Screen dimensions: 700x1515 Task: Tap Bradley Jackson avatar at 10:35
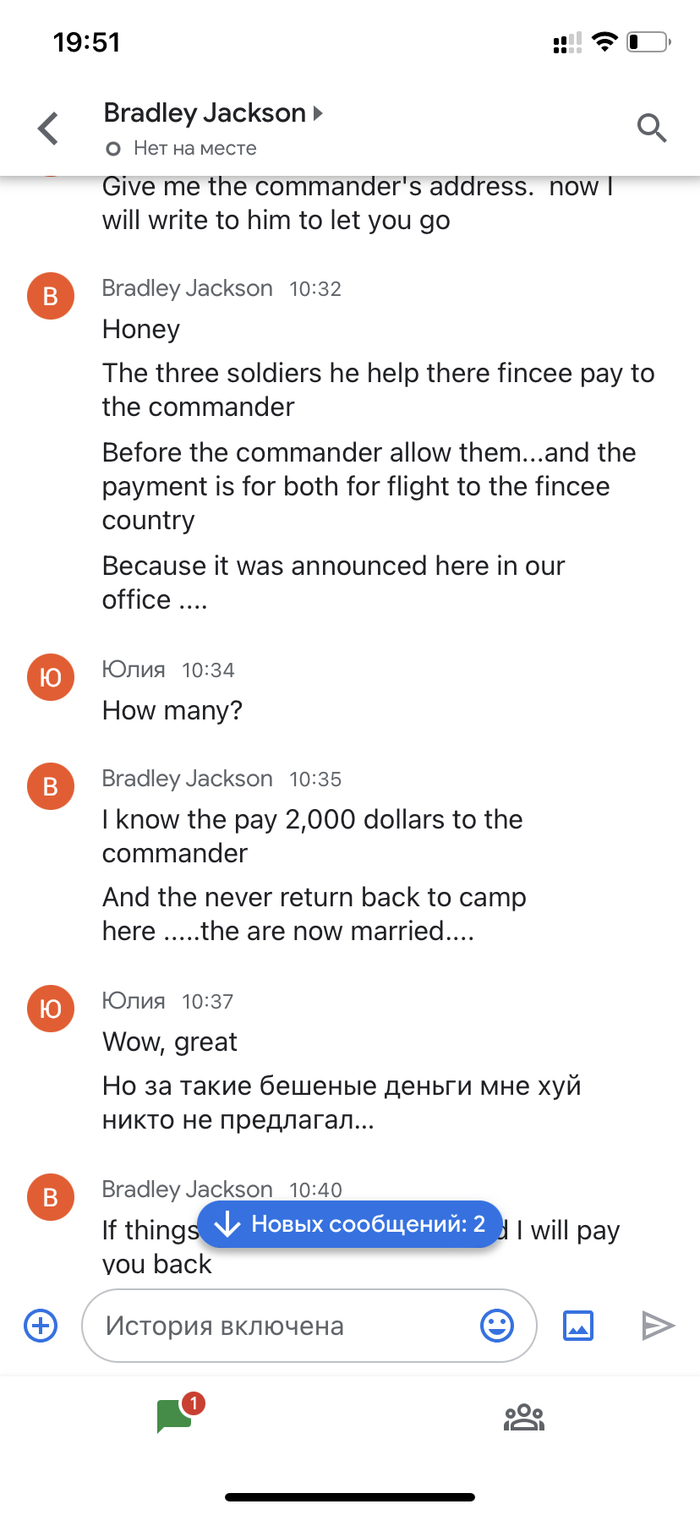tap(51, 787)
